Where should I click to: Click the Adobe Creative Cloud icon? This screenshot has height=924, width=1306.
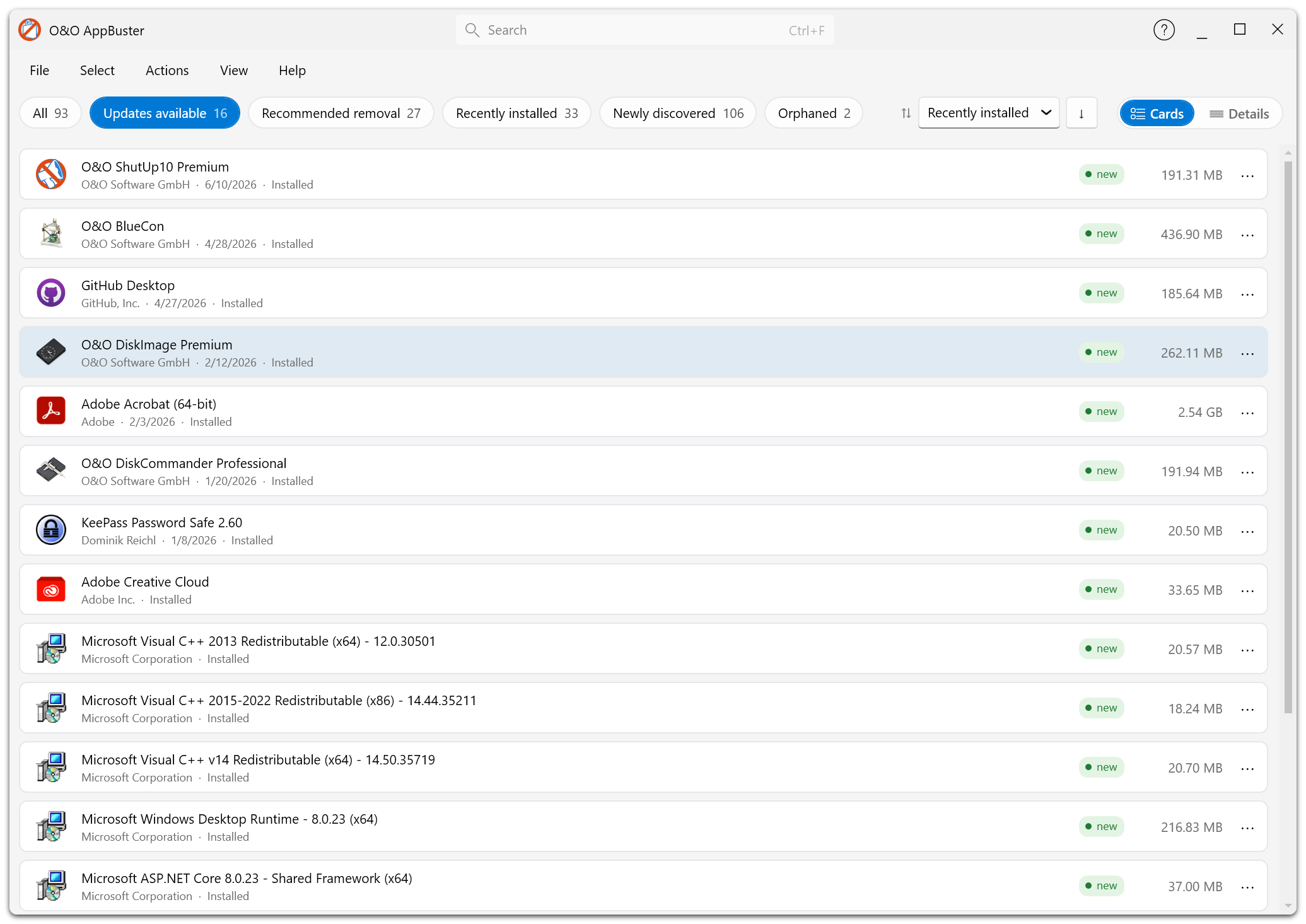point(51,590)
